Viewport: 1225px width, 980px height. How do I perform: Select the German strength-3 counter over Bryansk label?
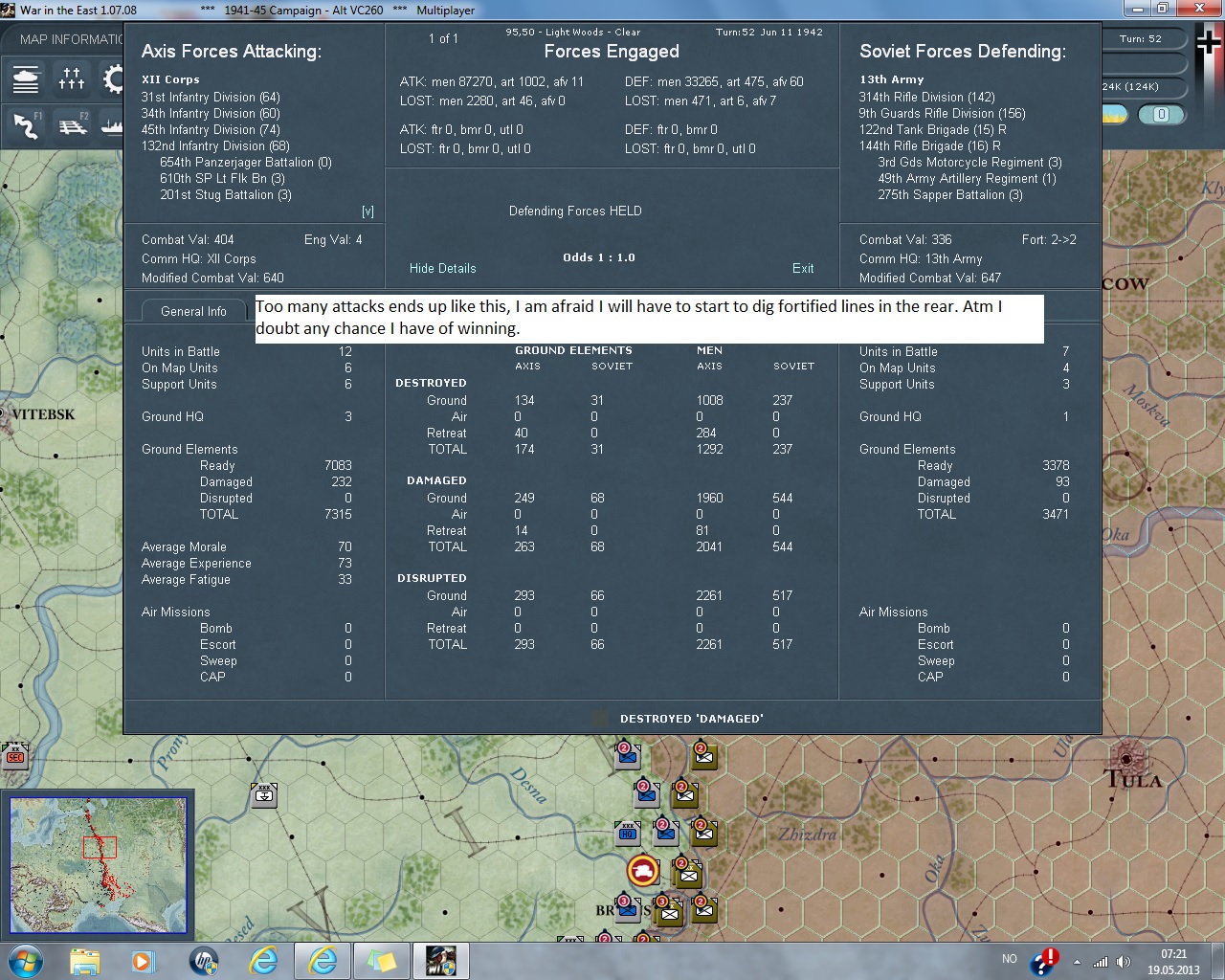[x=628, y=906]
